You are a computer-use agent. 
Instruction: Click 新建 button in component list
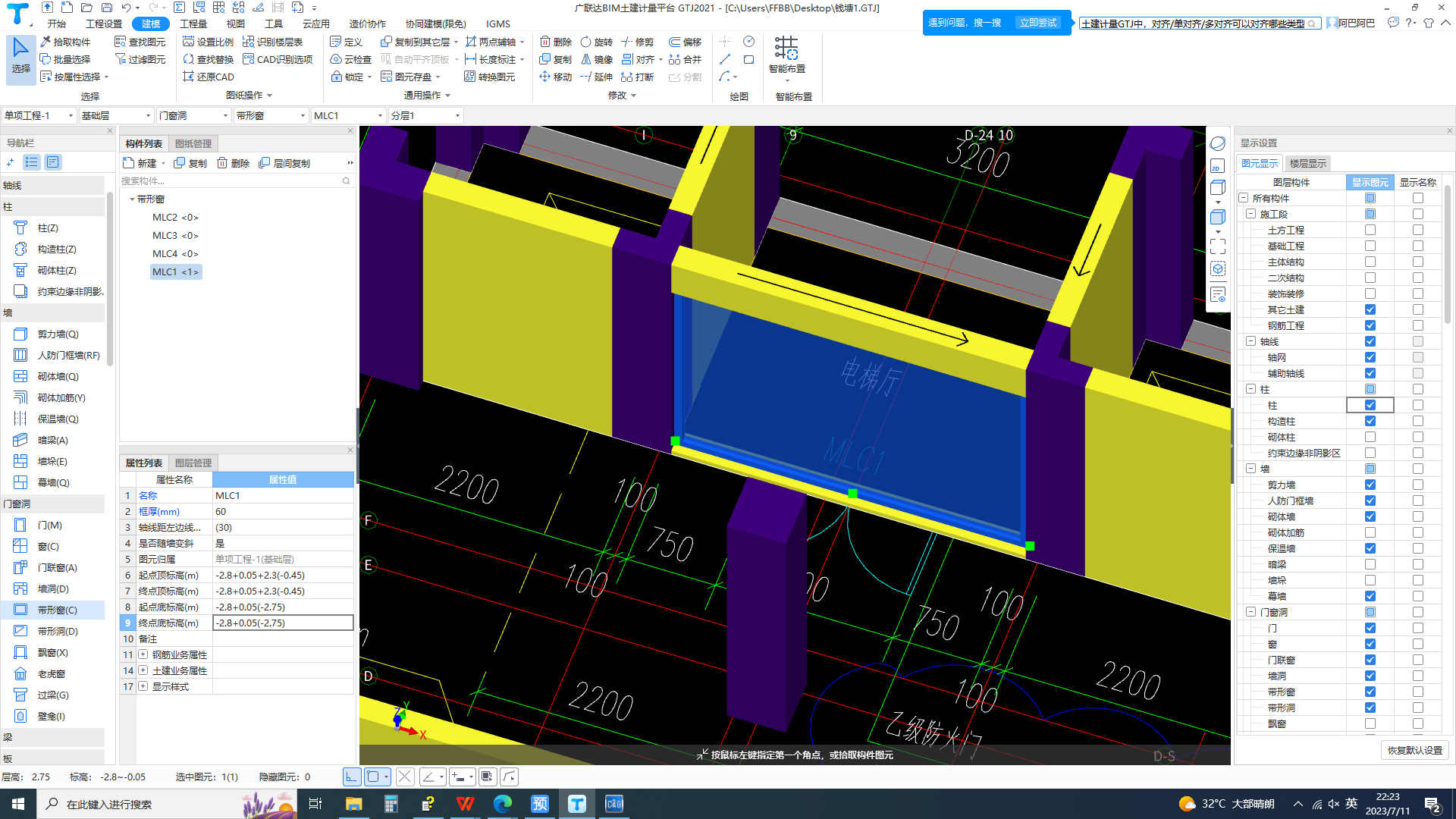(143, 163)
